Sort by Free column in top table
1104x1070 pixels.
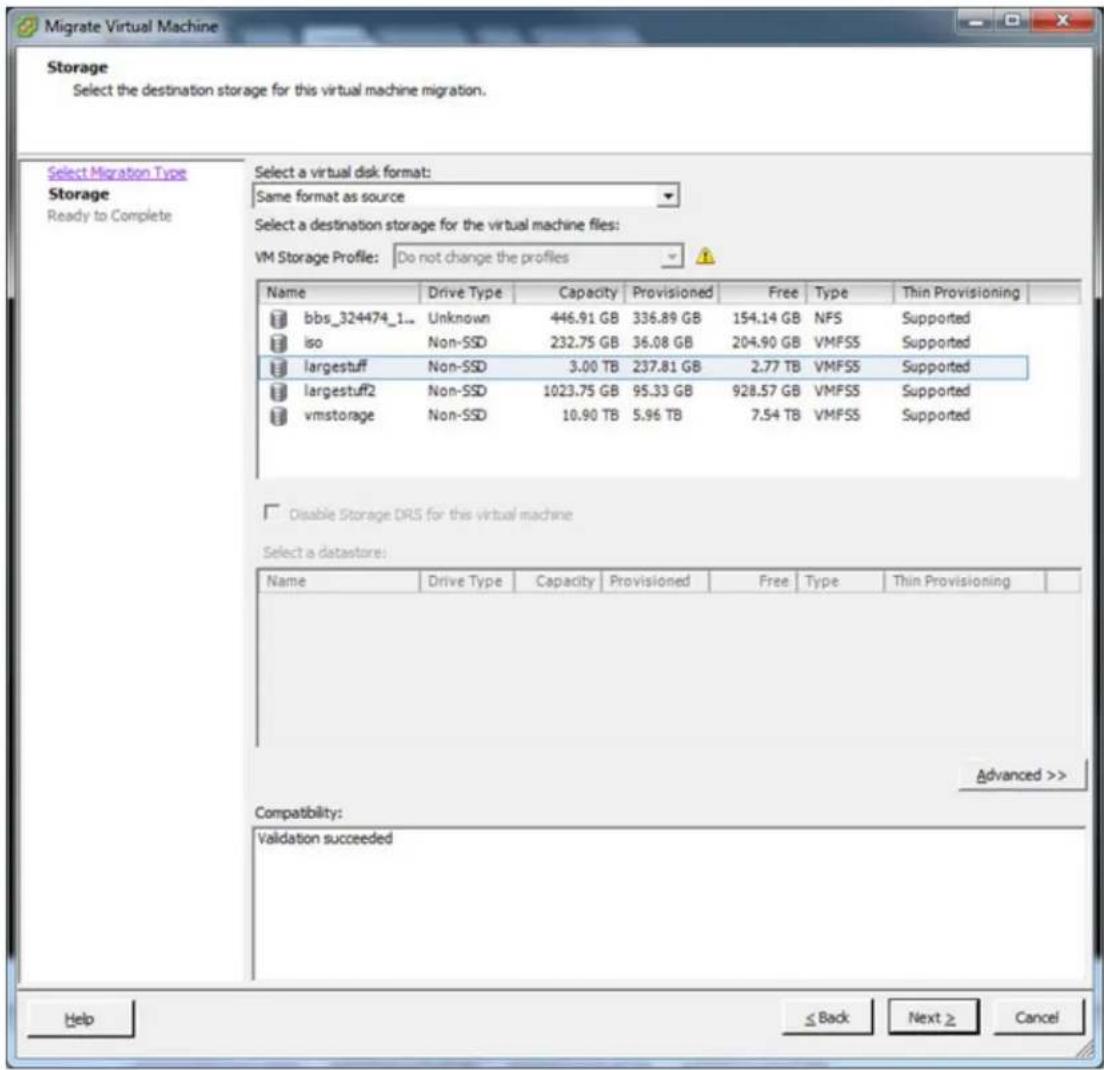(763, 292)
